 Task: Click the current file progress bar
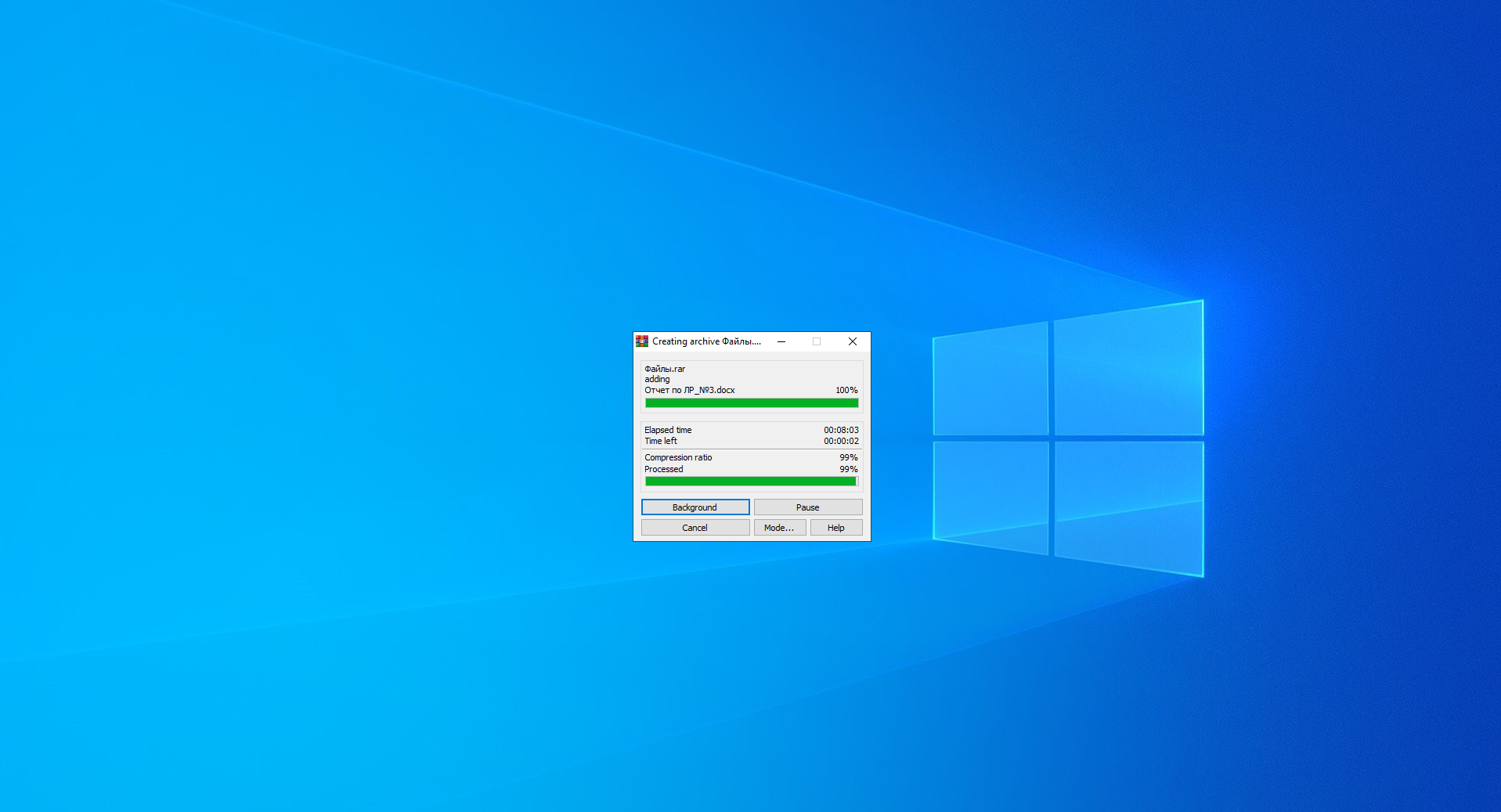coord(752,403)
